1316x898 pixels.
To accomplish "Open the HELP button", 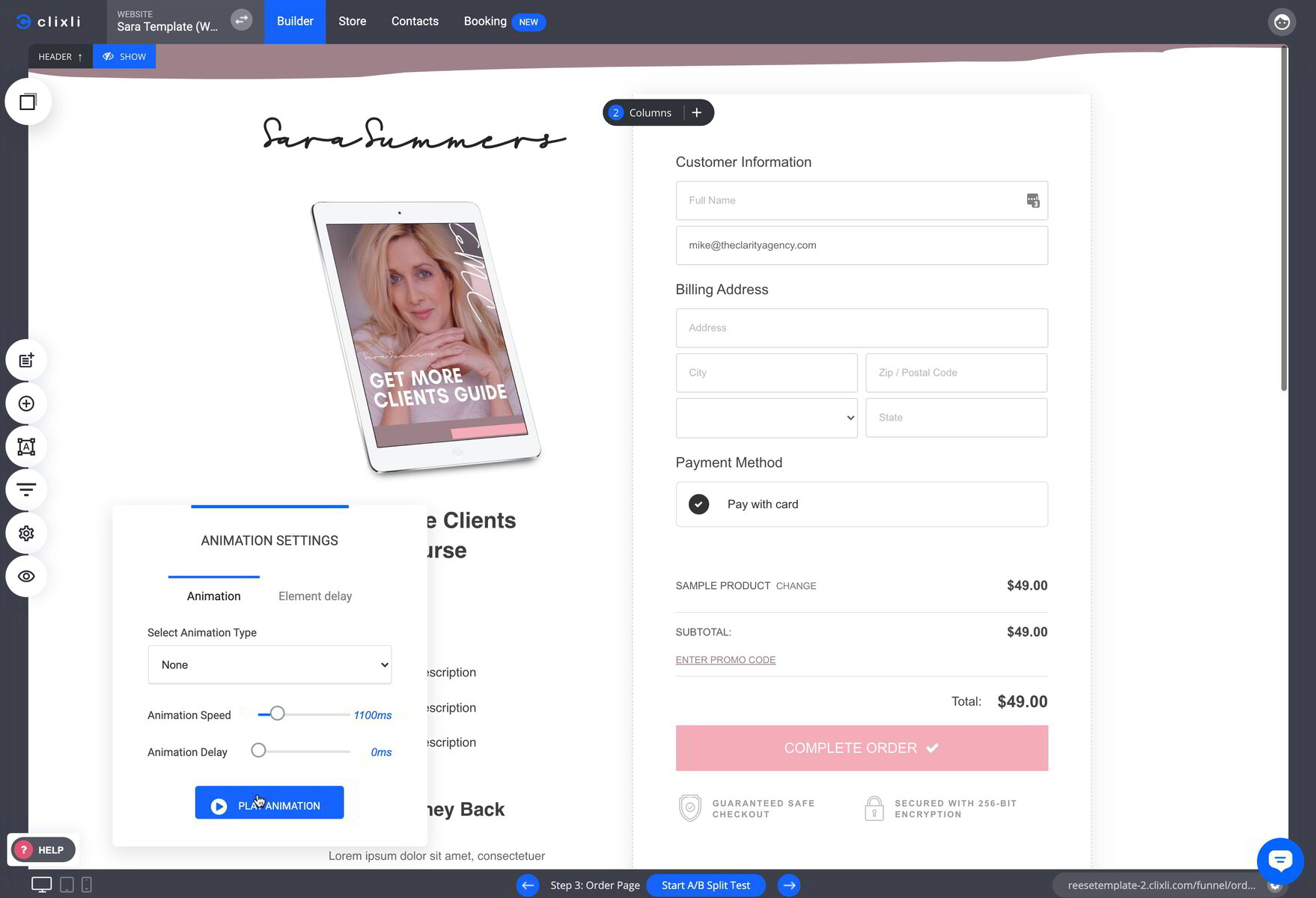I will click(x=43, y=849).
